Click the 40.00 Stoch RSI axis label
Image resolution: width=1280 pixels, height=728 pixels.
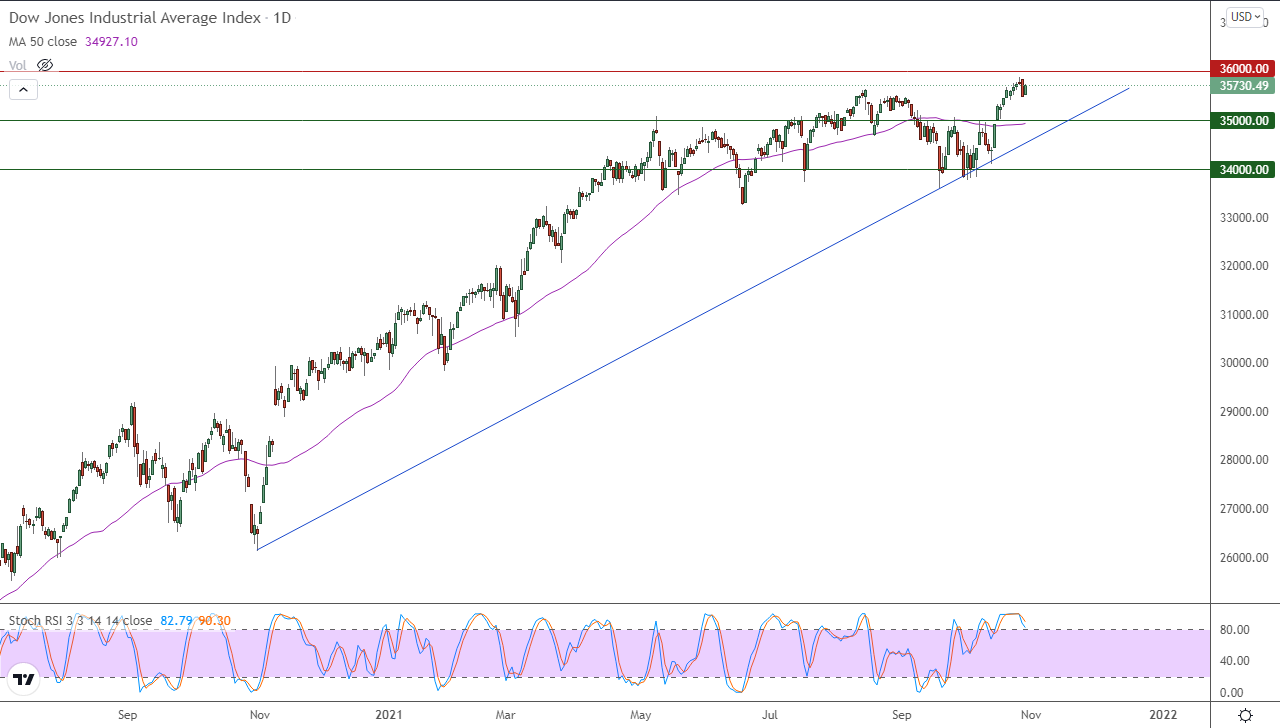pyautogui.click(x=1233, y=661)
